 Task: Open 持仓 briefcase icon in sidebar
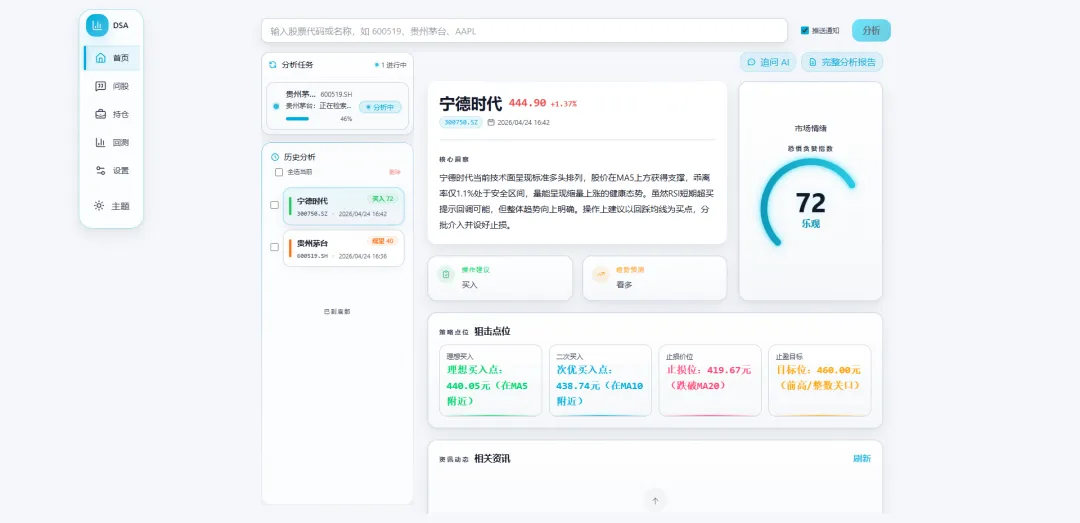pyautogui.click(x=101, y=114)
